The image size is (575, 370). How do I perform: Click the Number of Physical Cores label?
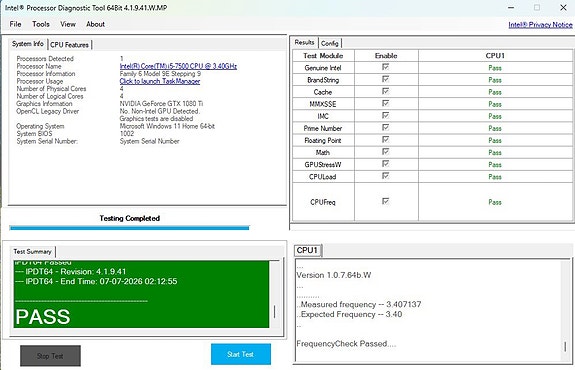point(51,89)
